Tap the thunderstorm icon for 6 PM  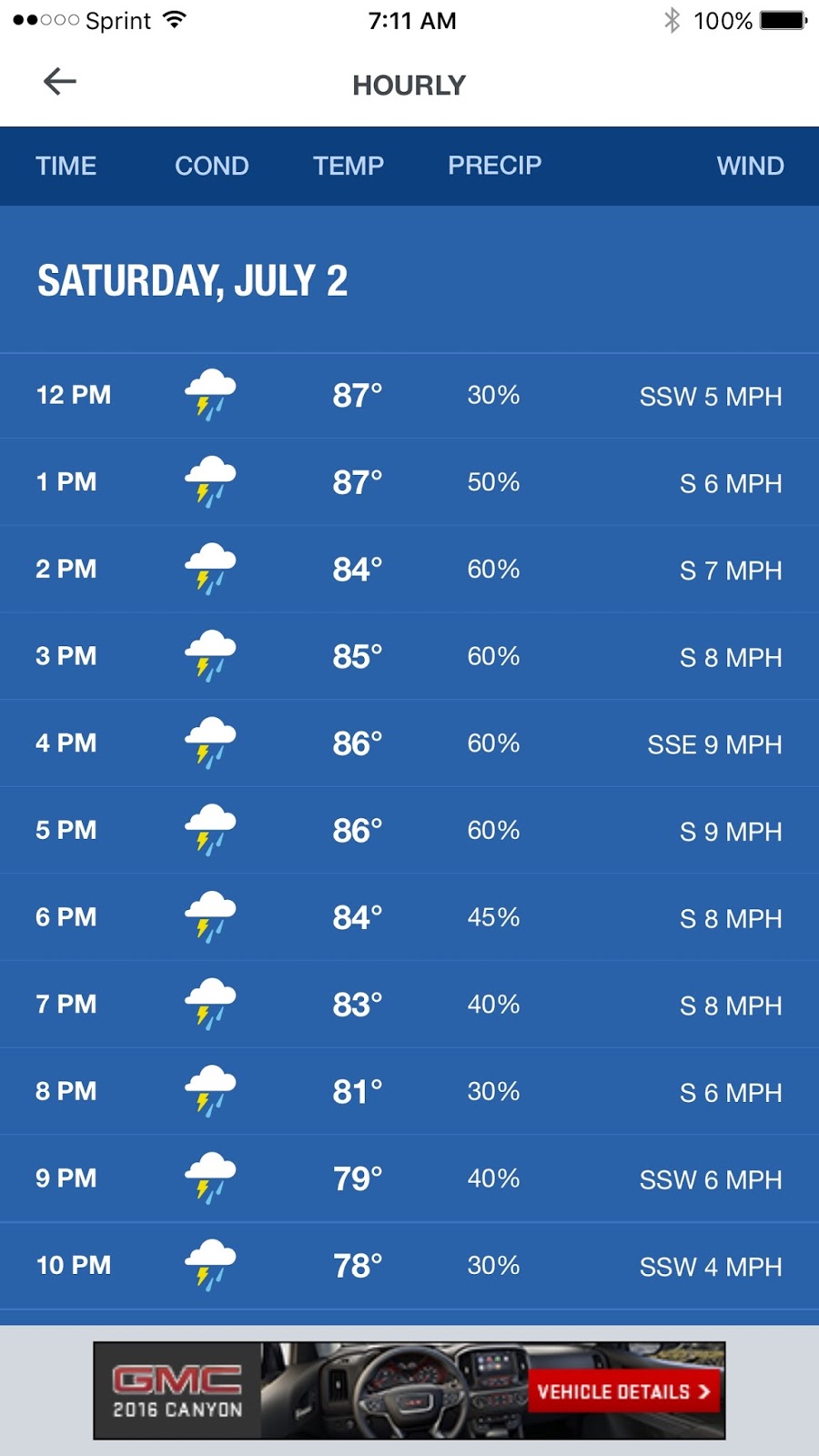click(x=210, y=917)
